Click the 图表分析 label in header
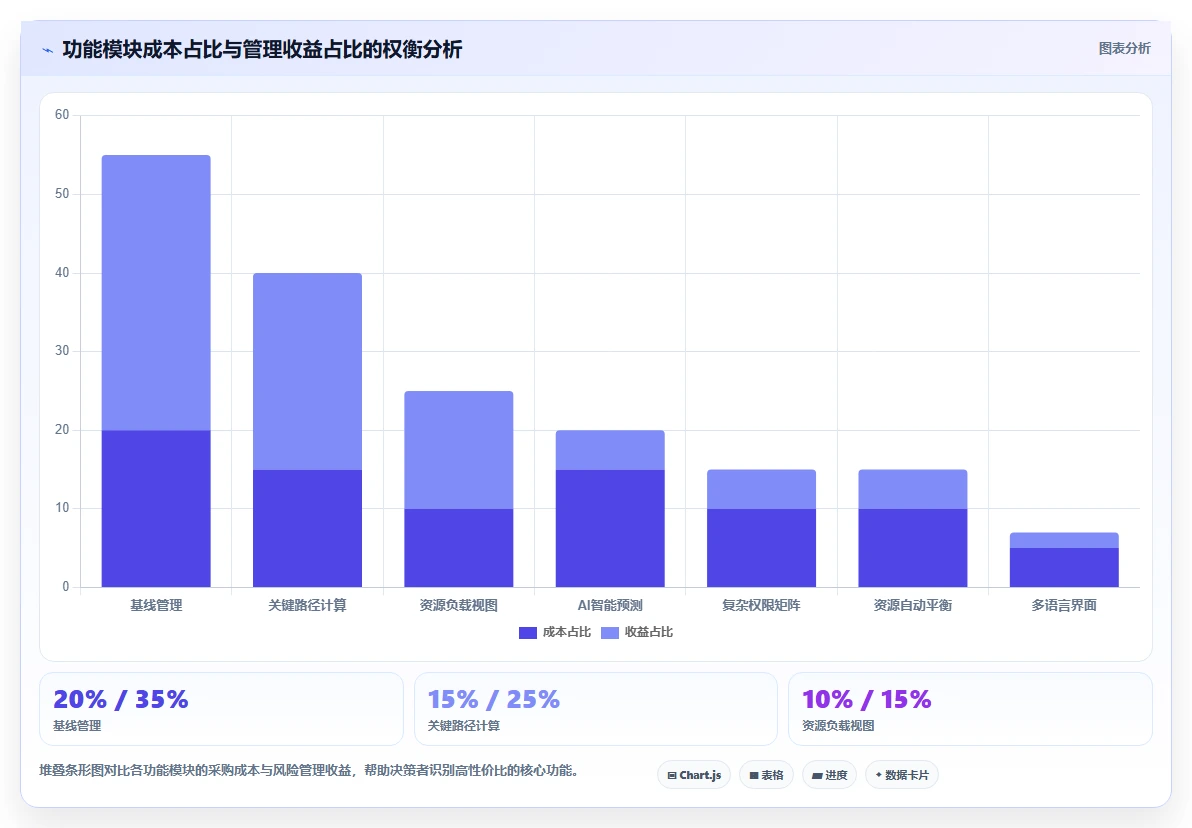This screenshot has width=1192, height=828. tap(1124, 49)
